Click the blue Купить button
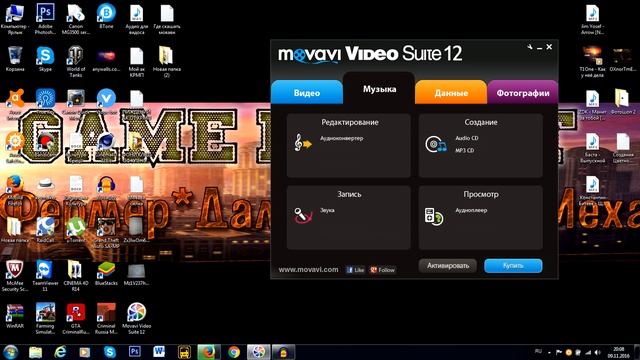640x360 pixels. 513,266
